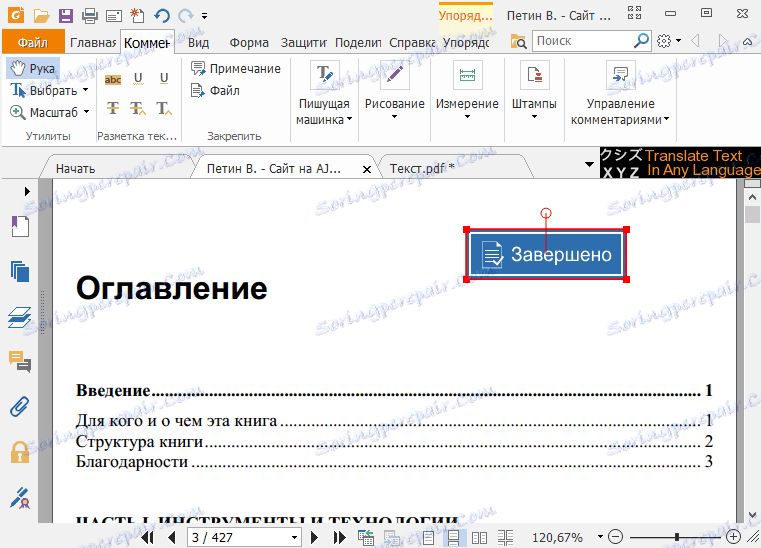
Task: Go to the first page
Action: pyautogui.click(x=148, y=537)
